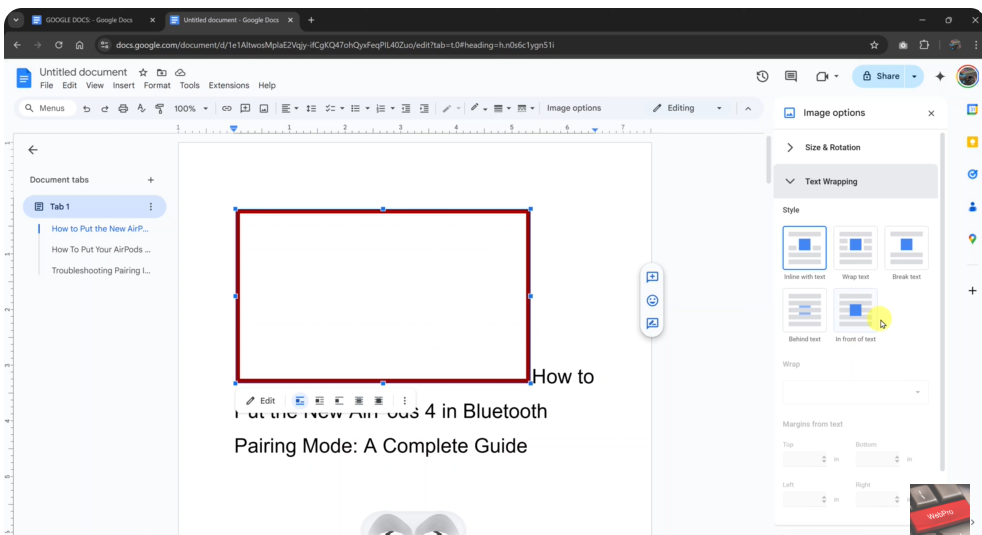Click the Gemini sparkle icon
Image resolution: width=982 pixels, height=535 pixels.
pyautogui.click(x=940, y=76)
